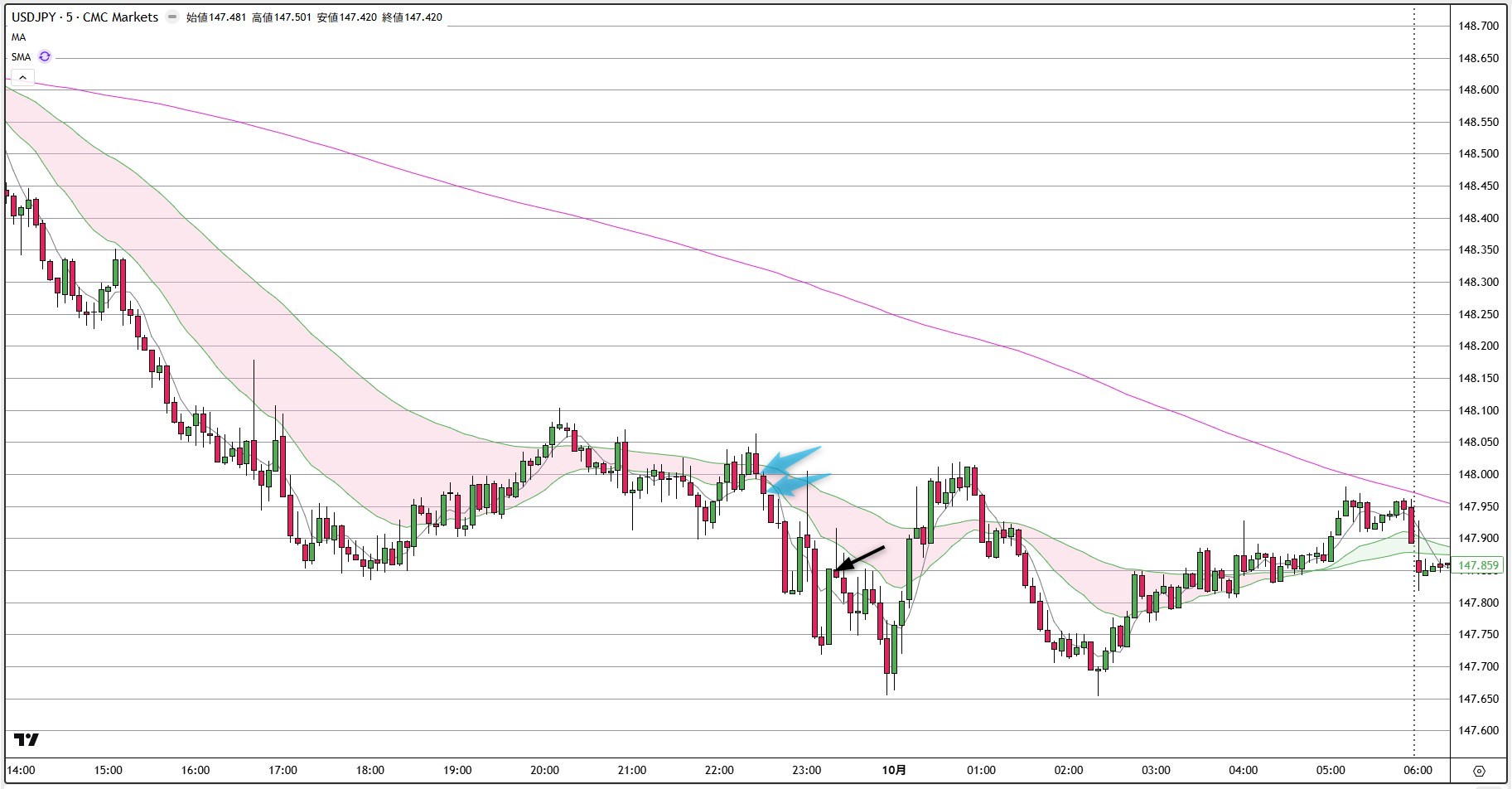The image size is (1512, 789).
Task: Click the 終値 147.420 close value
Action: click(x=412, y=17)
